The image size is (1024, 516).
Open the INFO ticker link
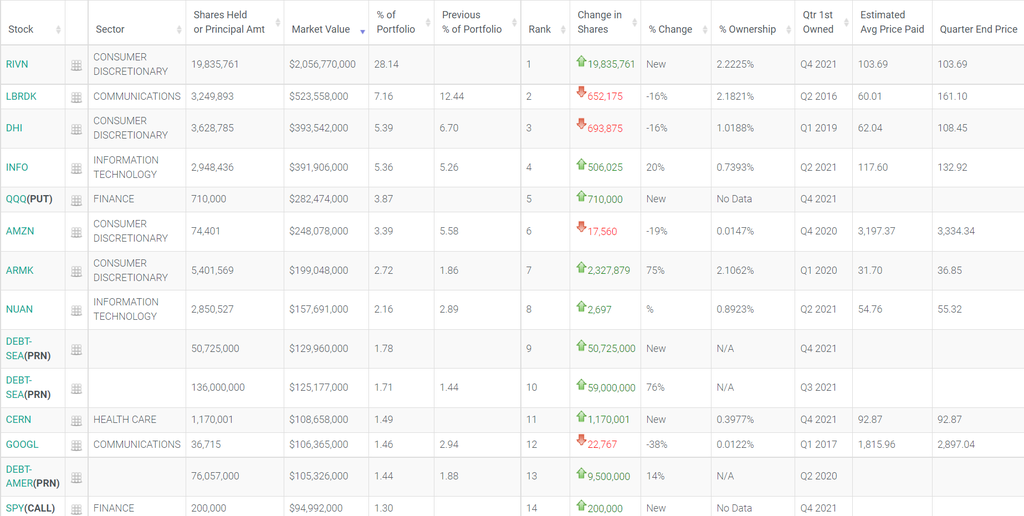(17, 167)
